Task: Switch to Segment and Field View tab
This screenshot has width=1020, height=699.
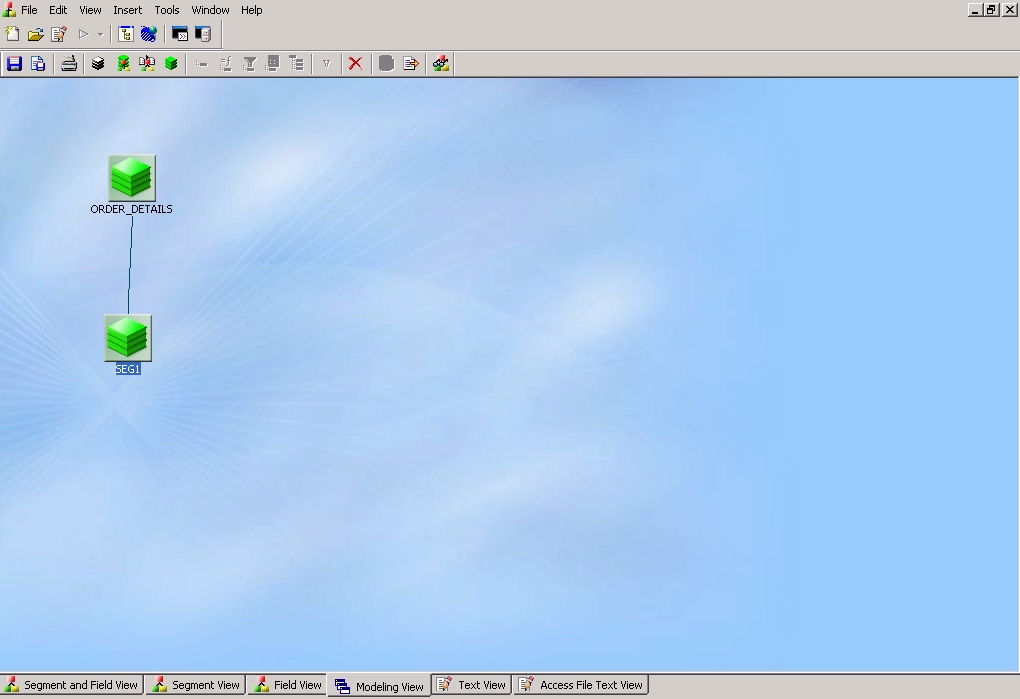Action: click(x=72, y=685)
